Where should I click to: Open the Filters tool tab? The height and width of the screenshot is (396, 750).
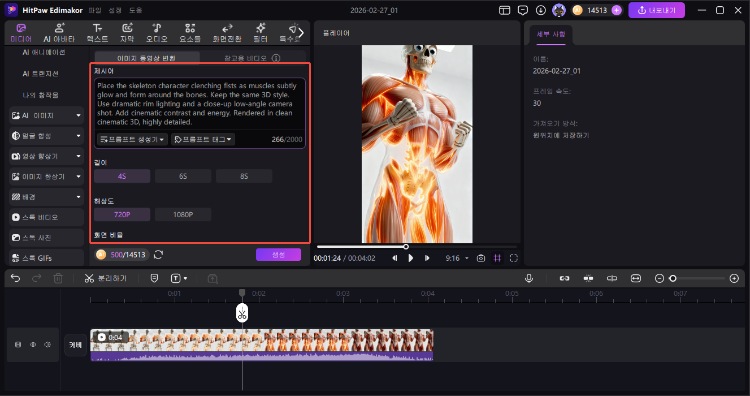[x=261, y=33]
